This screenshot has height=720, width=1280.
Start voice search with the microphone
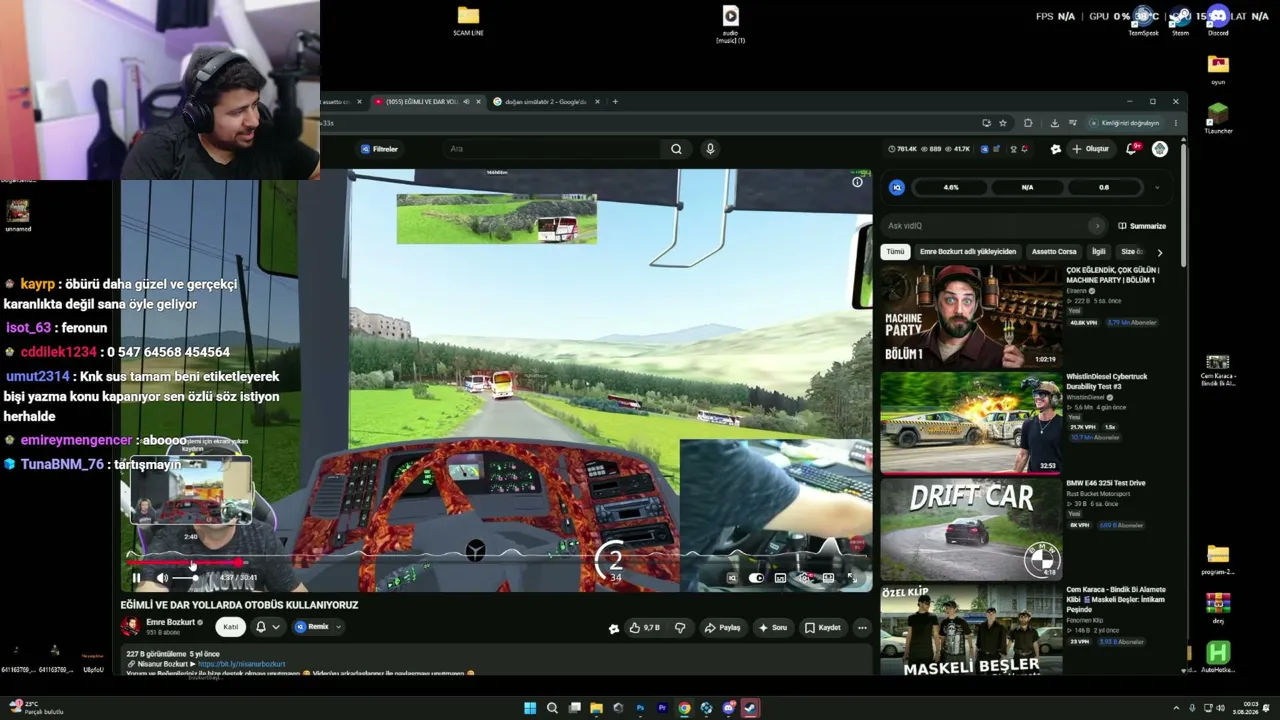point(710,149)
